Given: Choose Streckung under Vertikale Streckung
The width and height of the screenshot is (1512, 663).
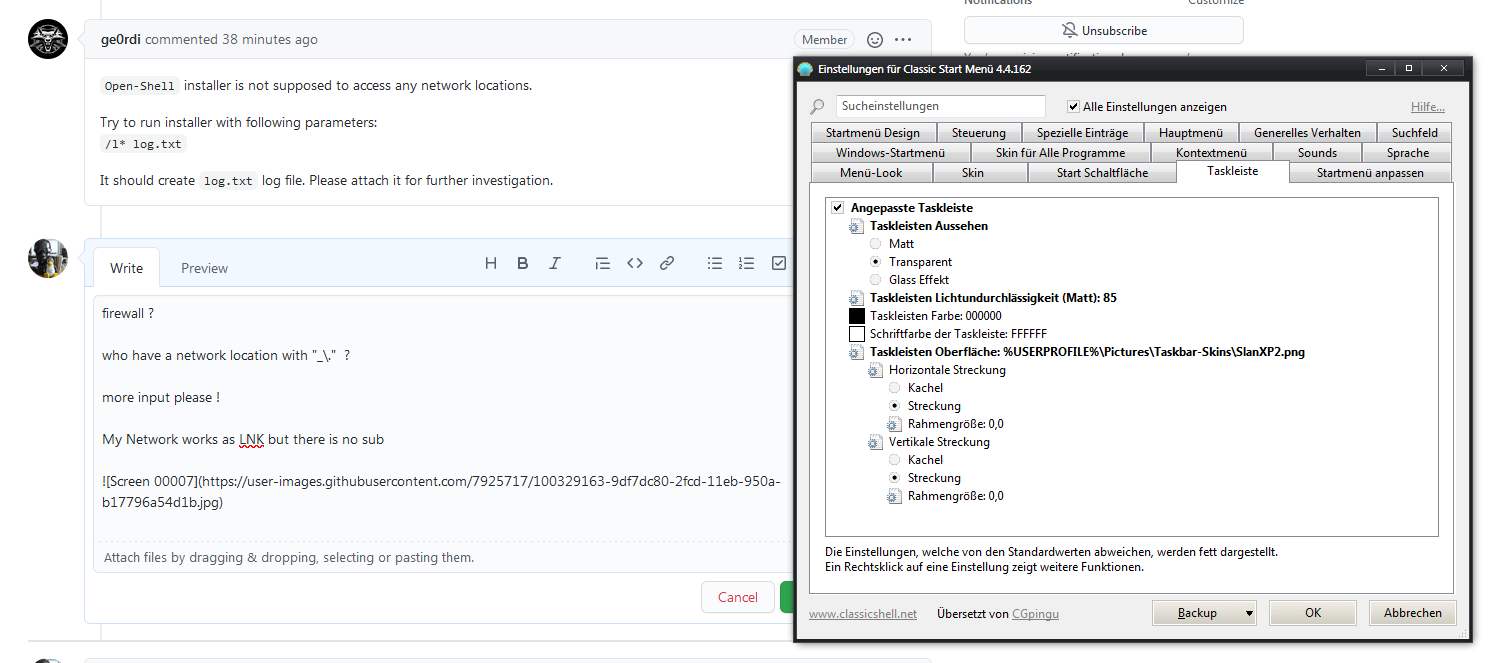Looking at the screenshot, I should pos(895,478).
